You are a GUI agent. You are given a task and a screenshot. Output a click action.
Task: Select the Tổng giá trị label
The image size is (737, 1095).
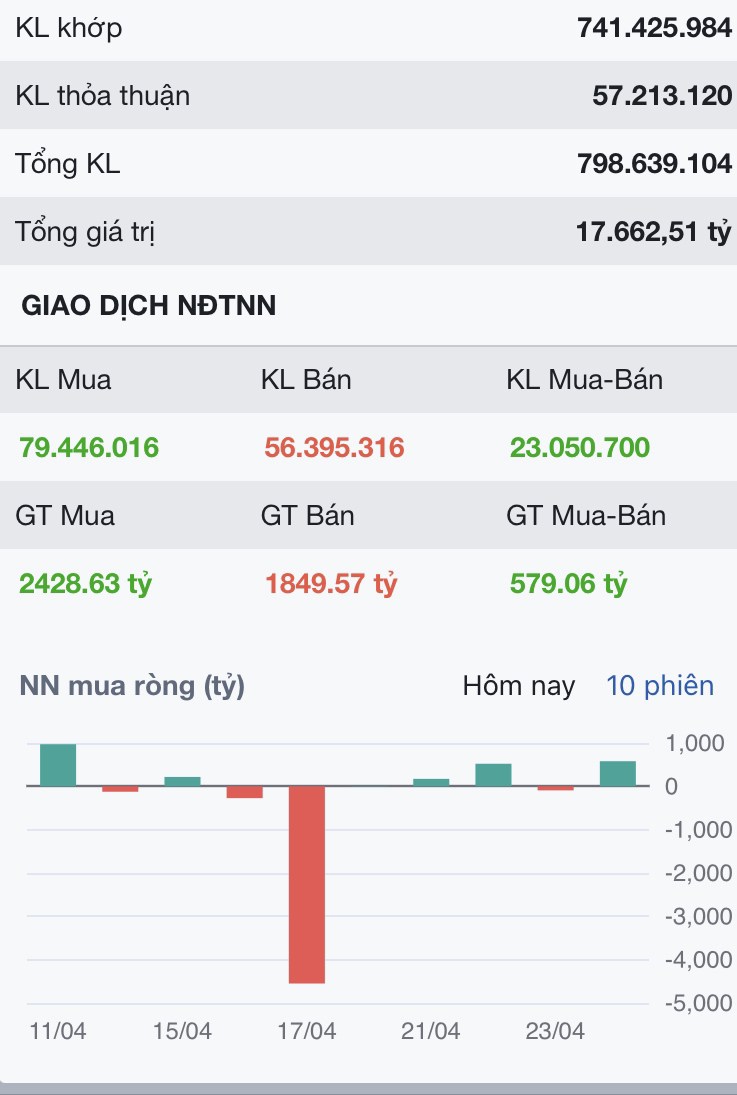click(x=85, y=231)
